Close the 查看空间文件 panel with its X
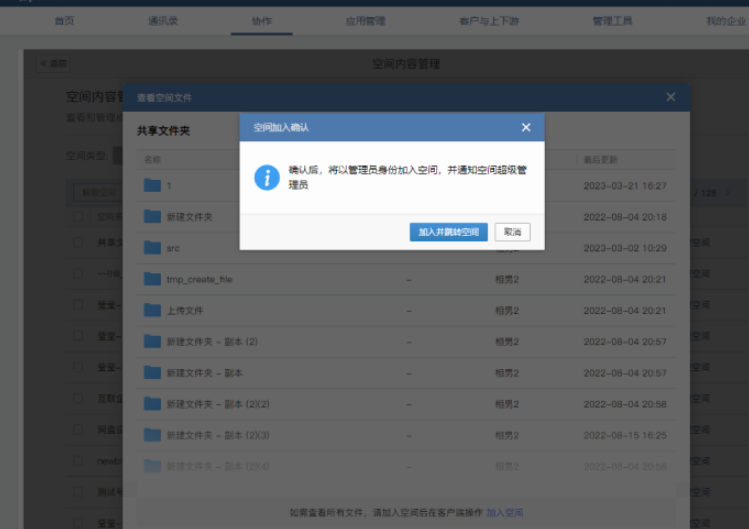749x529 pixels. coord(671,97)
